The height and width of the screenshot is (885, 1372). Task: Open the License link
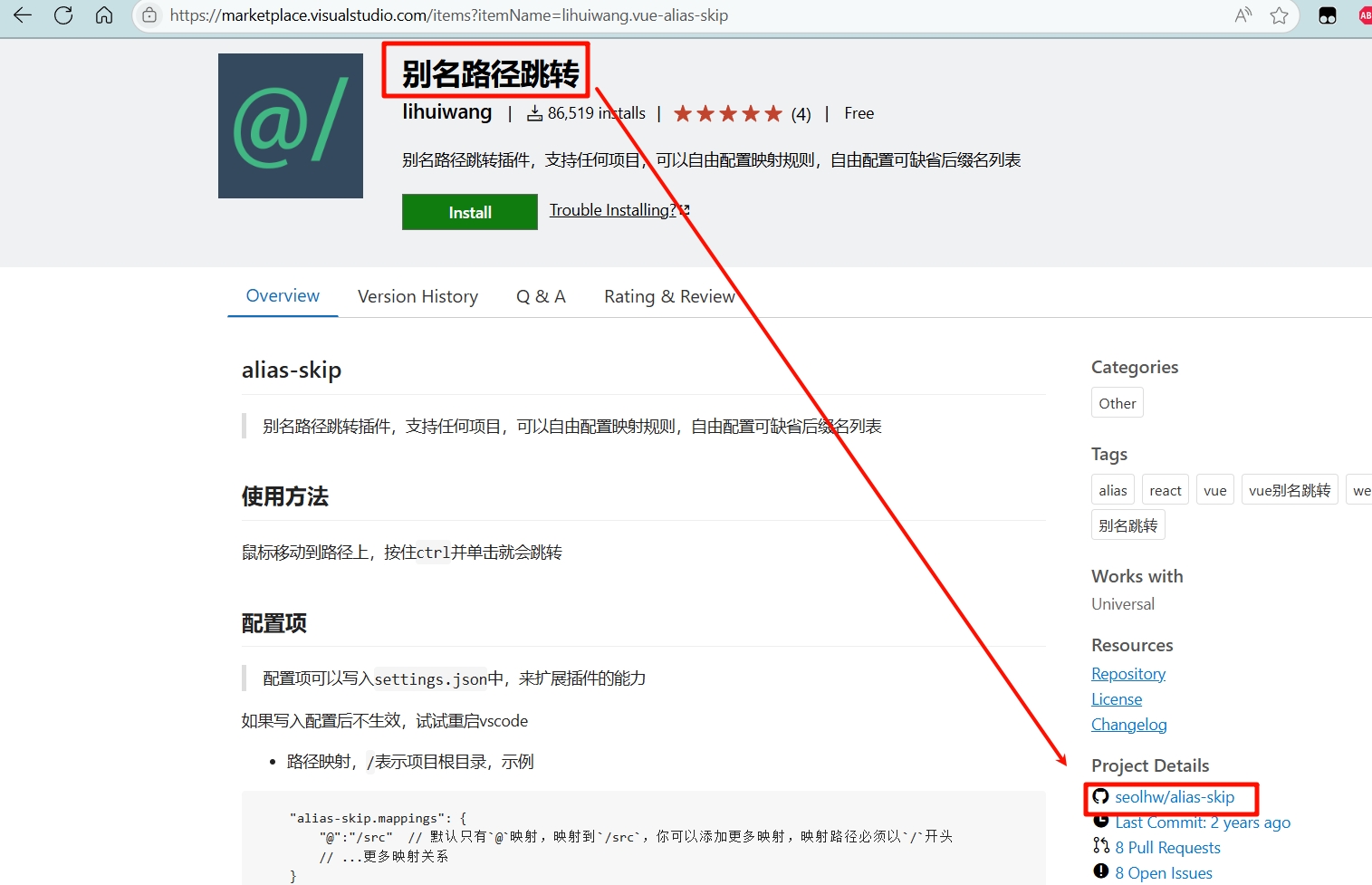point(1117,699)
